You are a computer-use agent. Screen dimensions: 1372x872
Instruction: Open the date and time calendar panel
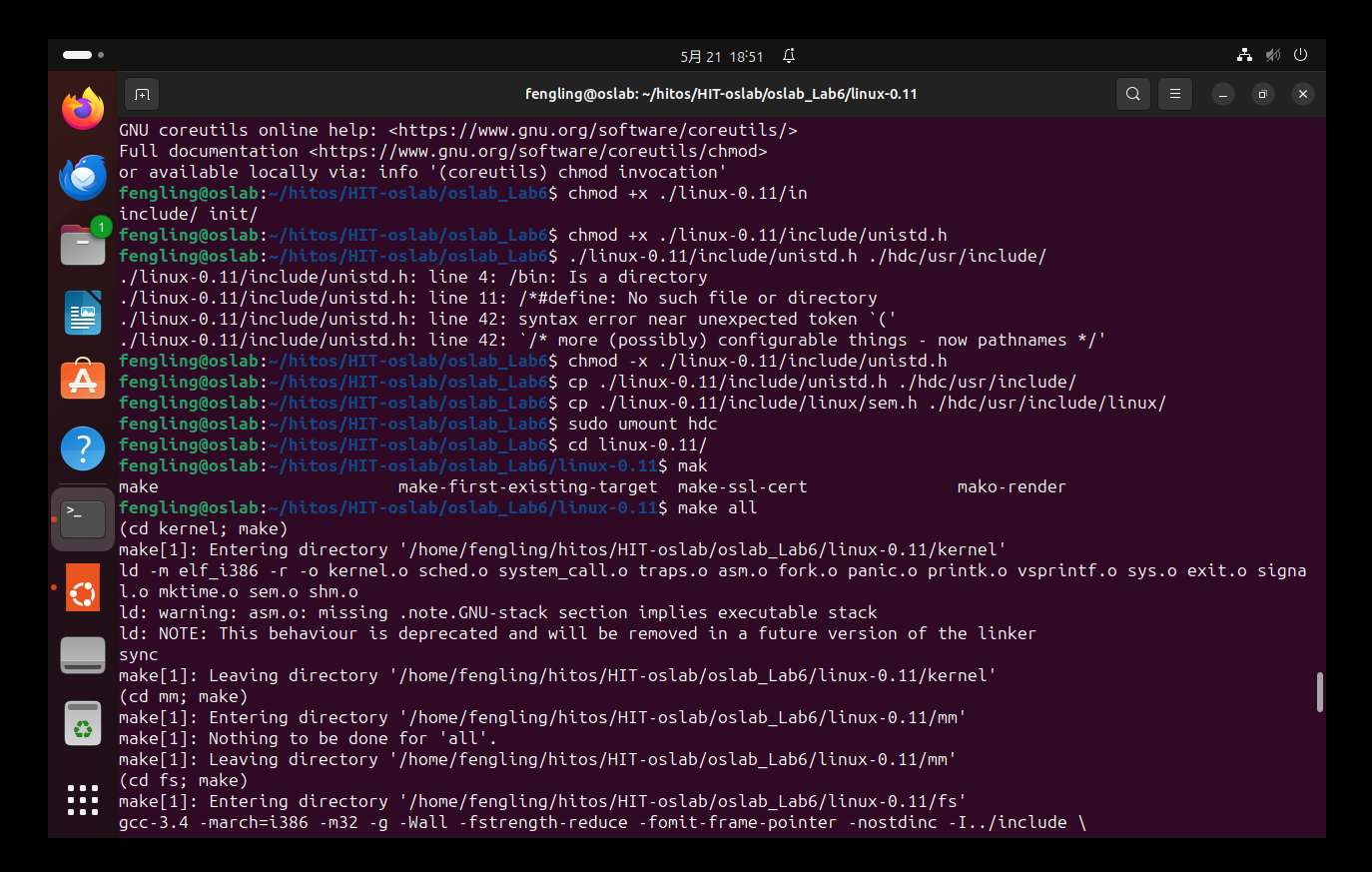[721, 56]
